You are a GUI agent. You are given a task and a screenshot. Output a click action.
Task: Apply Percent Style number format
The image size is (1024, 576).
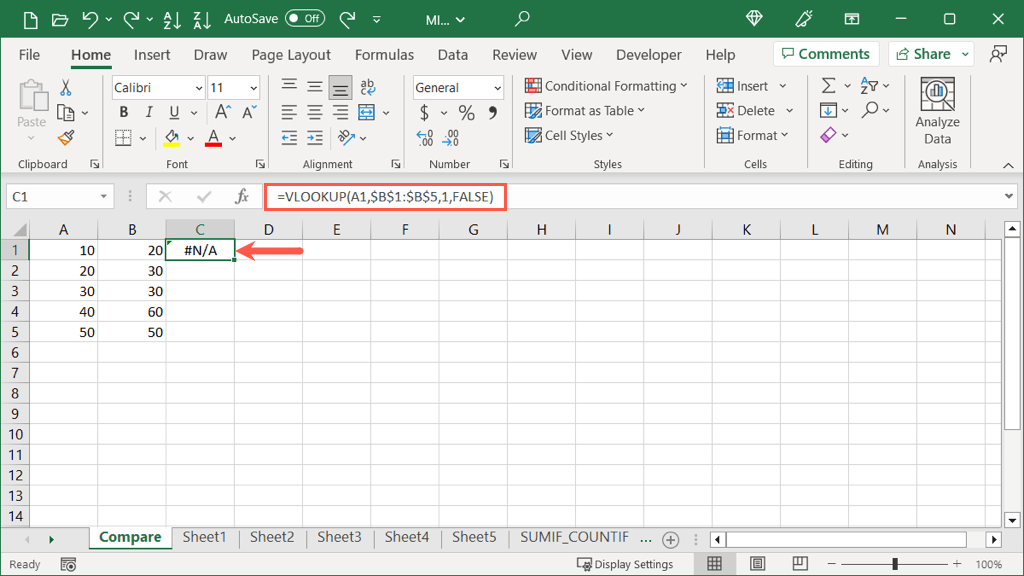(467, 113)
